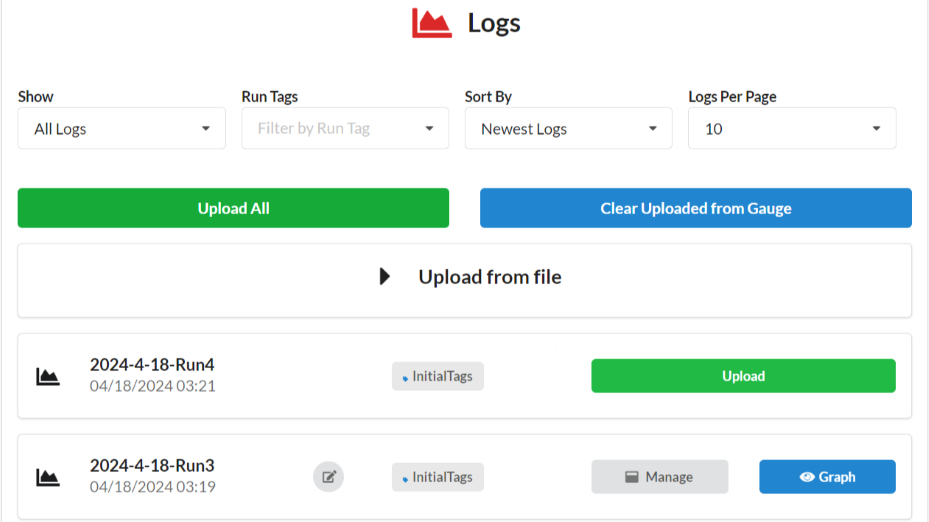The width and height of the screenshot is (929, 522).
Task: Click the red Logs chart icon in header
Action: click(x=432, y=23)
